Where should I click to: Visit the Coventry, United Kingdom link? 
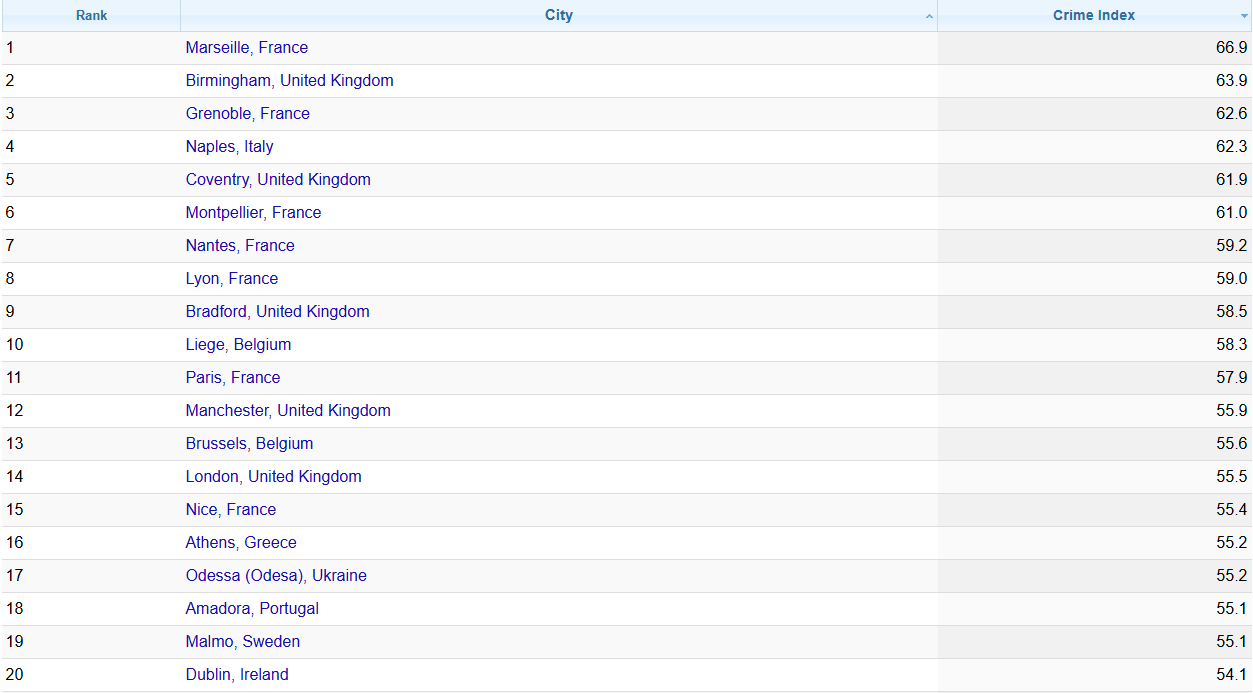click(278, 180)
